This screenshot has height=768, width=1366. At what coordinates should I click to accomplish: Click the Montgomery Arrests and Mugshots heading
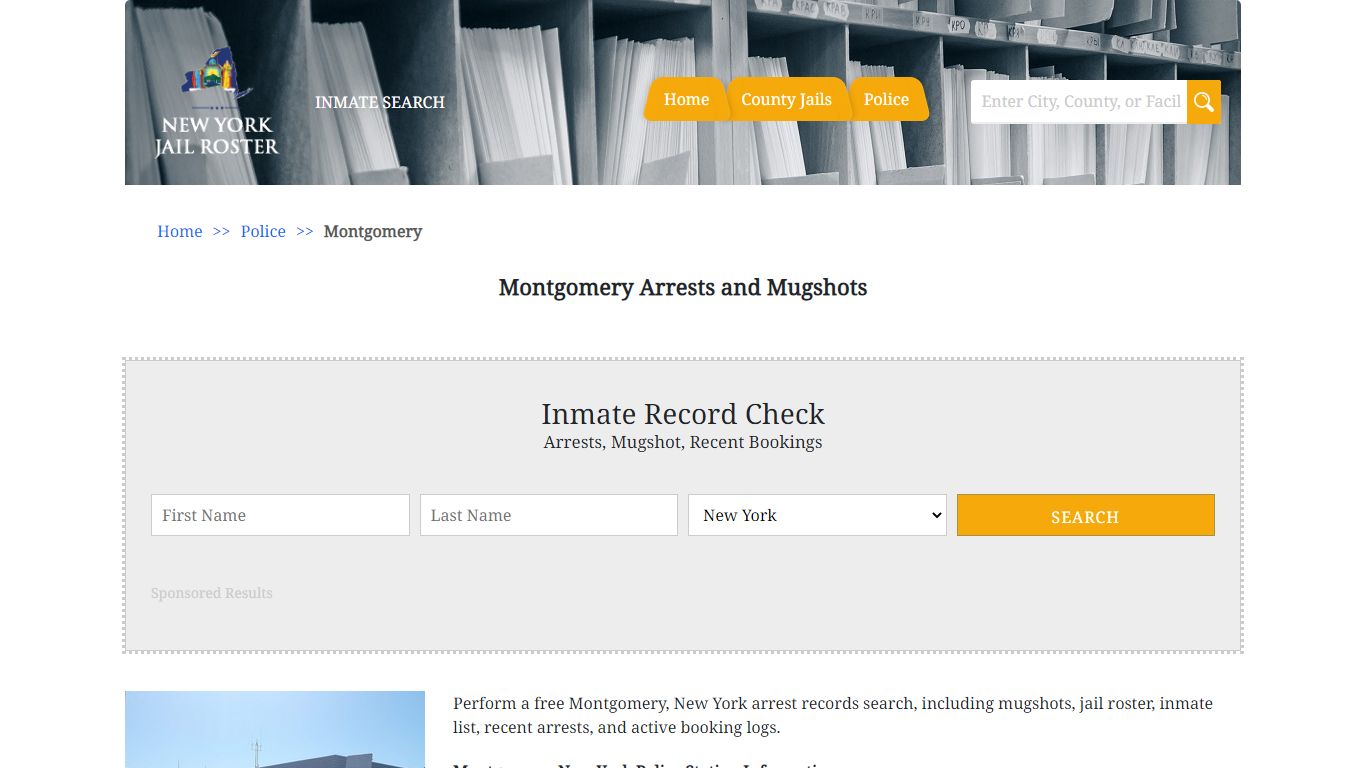pos(683,287)
